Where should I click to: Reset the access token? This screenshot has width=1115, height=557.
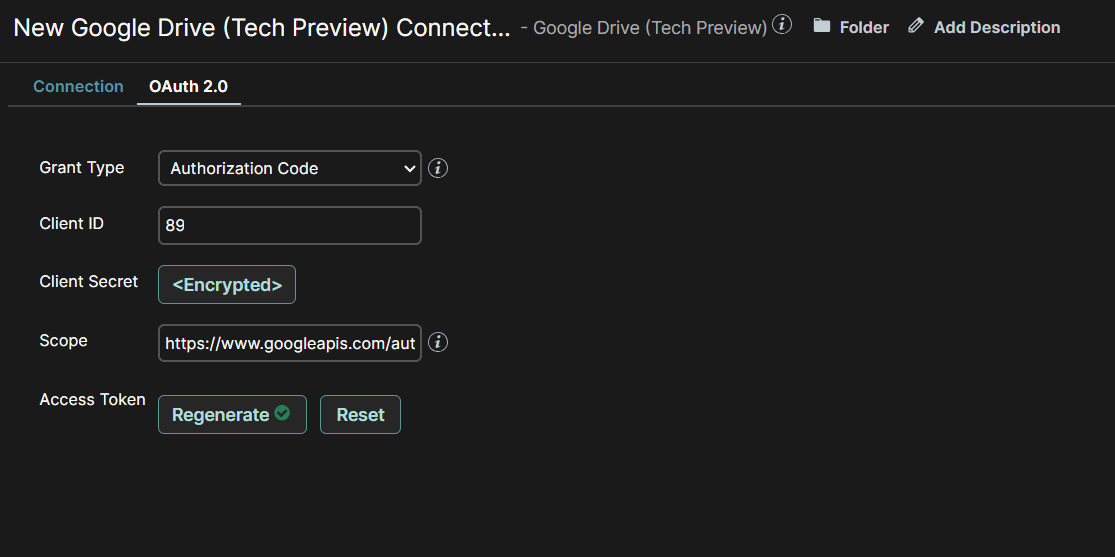(x=360, y=415)
